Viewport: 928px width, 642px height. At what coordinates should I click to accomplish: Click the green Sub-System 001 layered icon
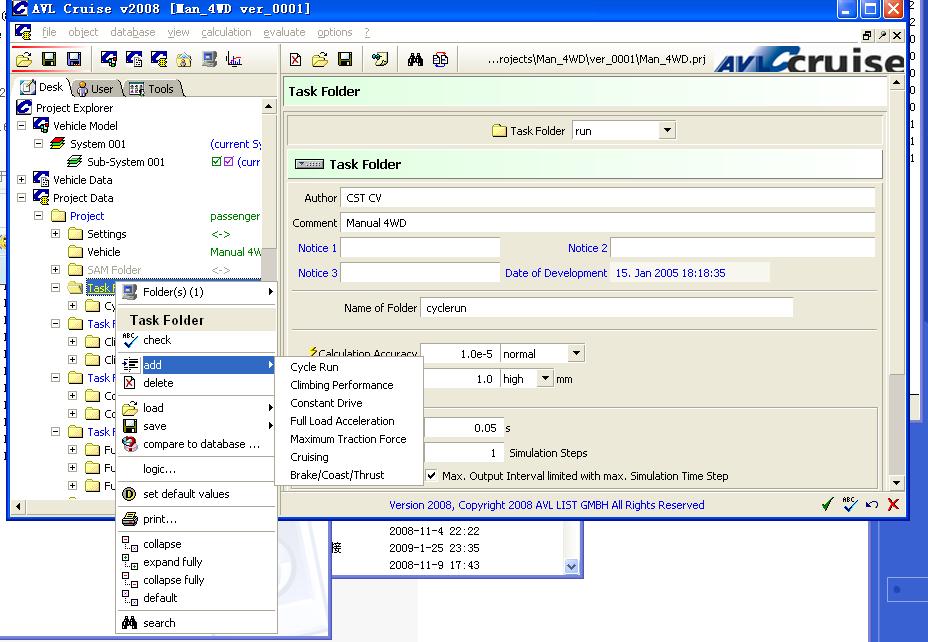tap(75, 161)
